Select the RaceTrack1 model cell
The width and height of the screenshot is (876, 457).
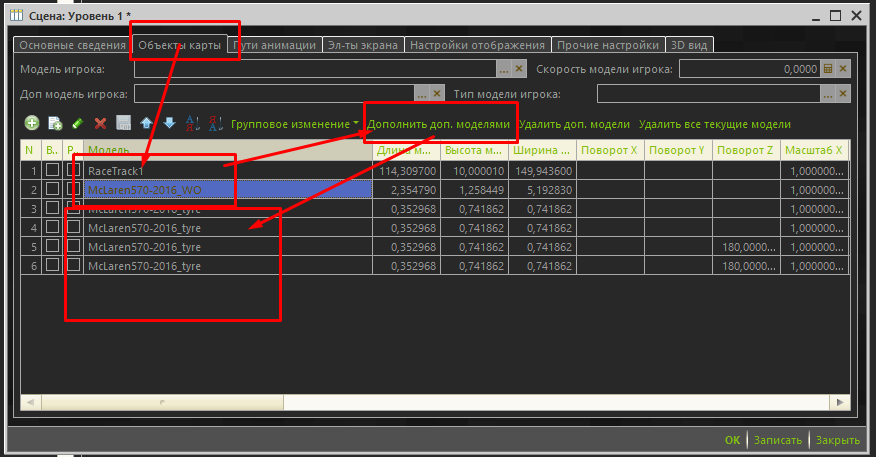tap(227, 170)
